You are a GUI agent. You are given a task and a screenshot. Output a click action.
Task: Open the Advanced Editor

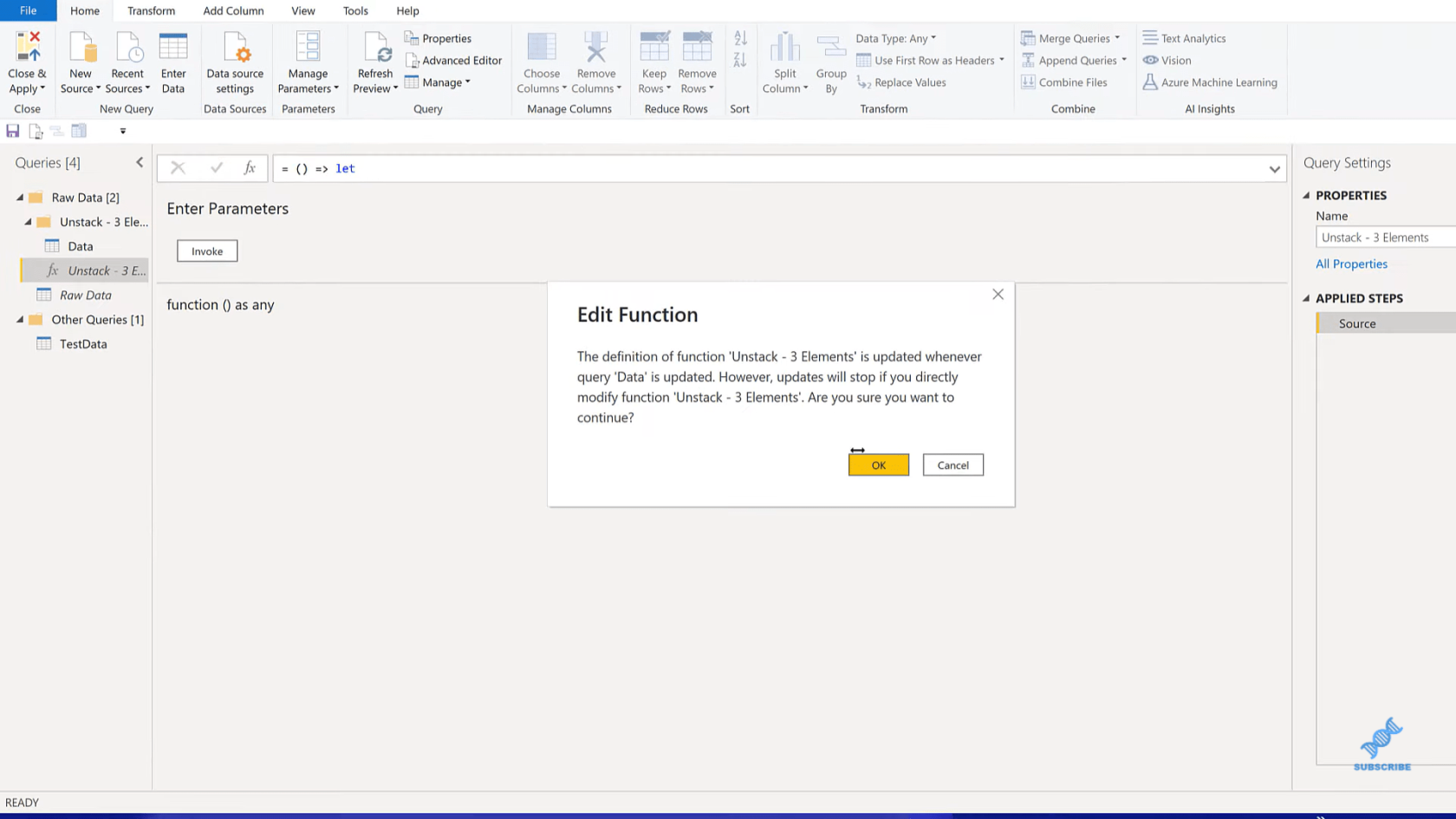point(453,61)
